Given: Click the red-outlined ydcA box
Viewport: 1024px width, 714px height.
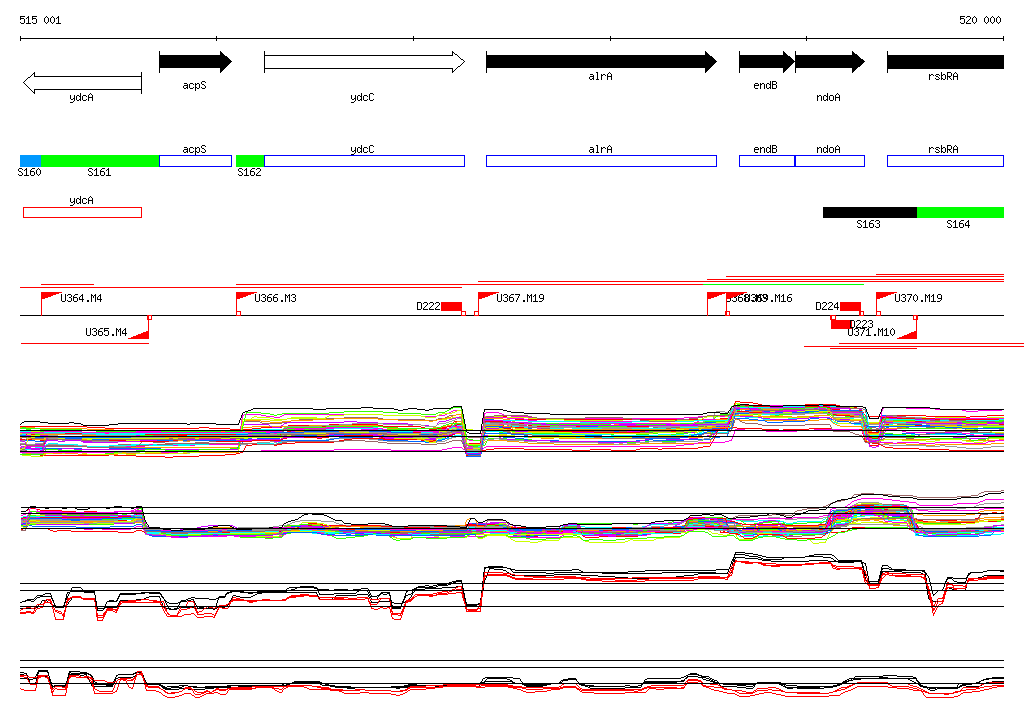Looking at the screenshot, I should click(x=82, y=212).
